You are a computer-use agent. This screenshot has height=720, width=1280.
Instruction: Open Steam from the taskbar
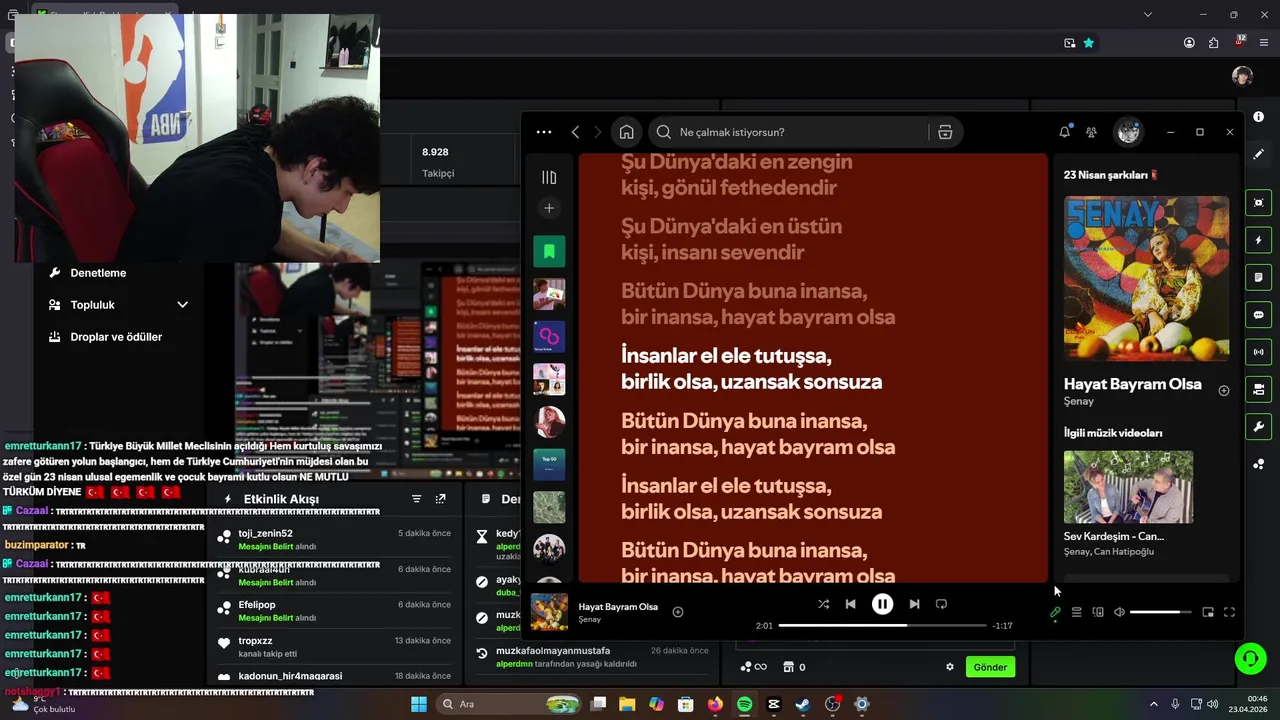pyautogui.click(x=803, y=704)
